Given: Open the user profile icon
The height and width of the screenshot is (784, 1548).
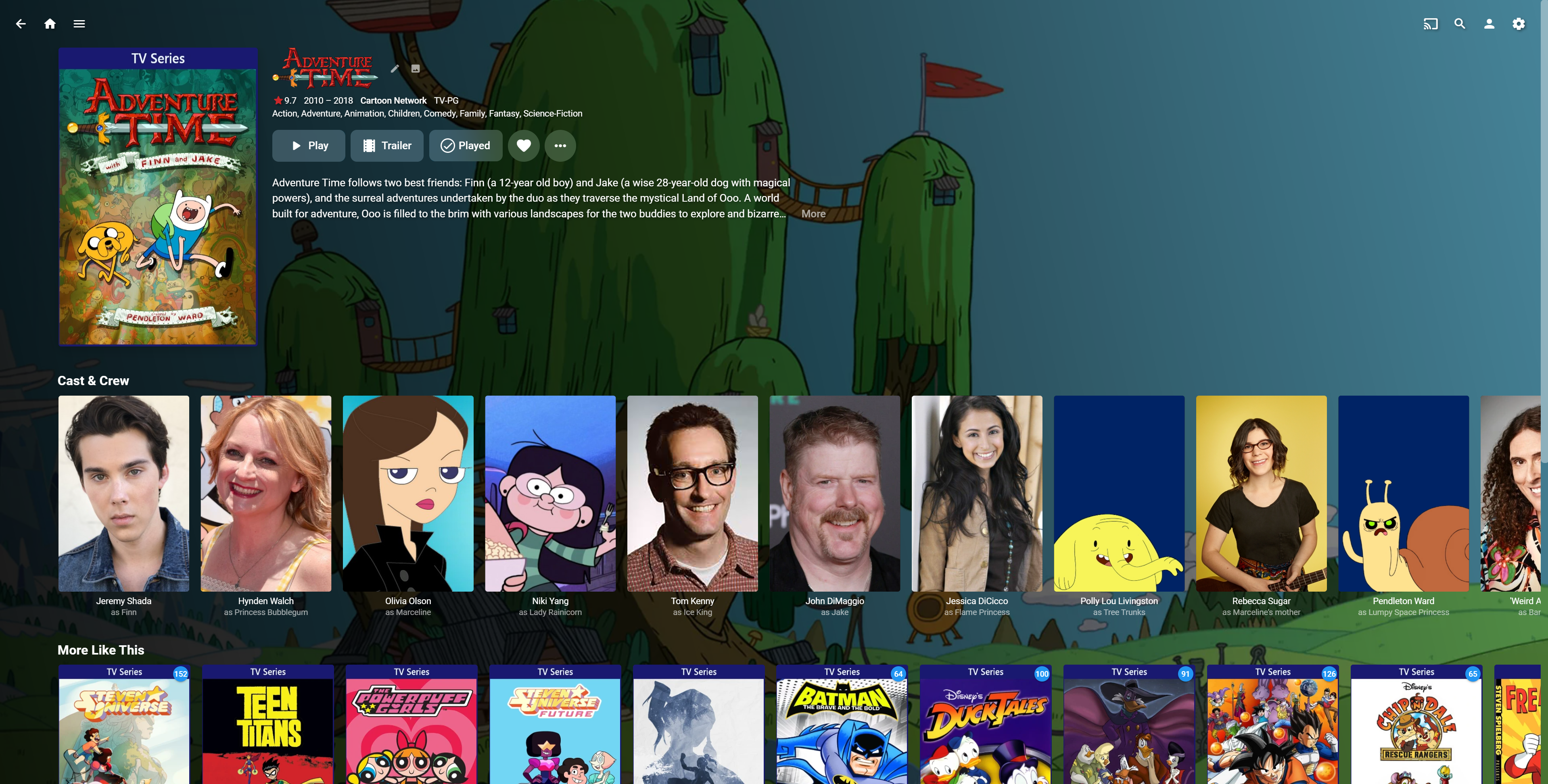Looking at the screenshot, I should click(1489, 24).
